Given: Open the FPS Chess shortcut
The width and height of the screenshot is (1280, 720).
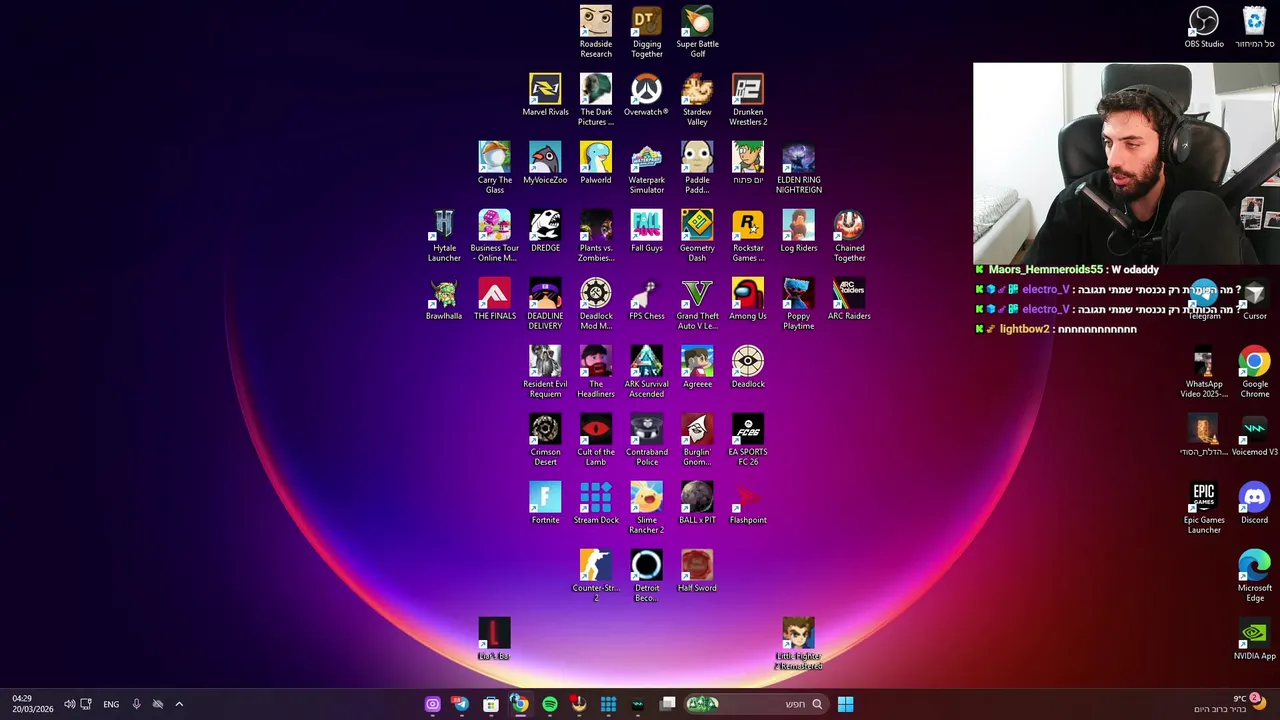Looking at the screenshot, I should (x=647, y=299).
